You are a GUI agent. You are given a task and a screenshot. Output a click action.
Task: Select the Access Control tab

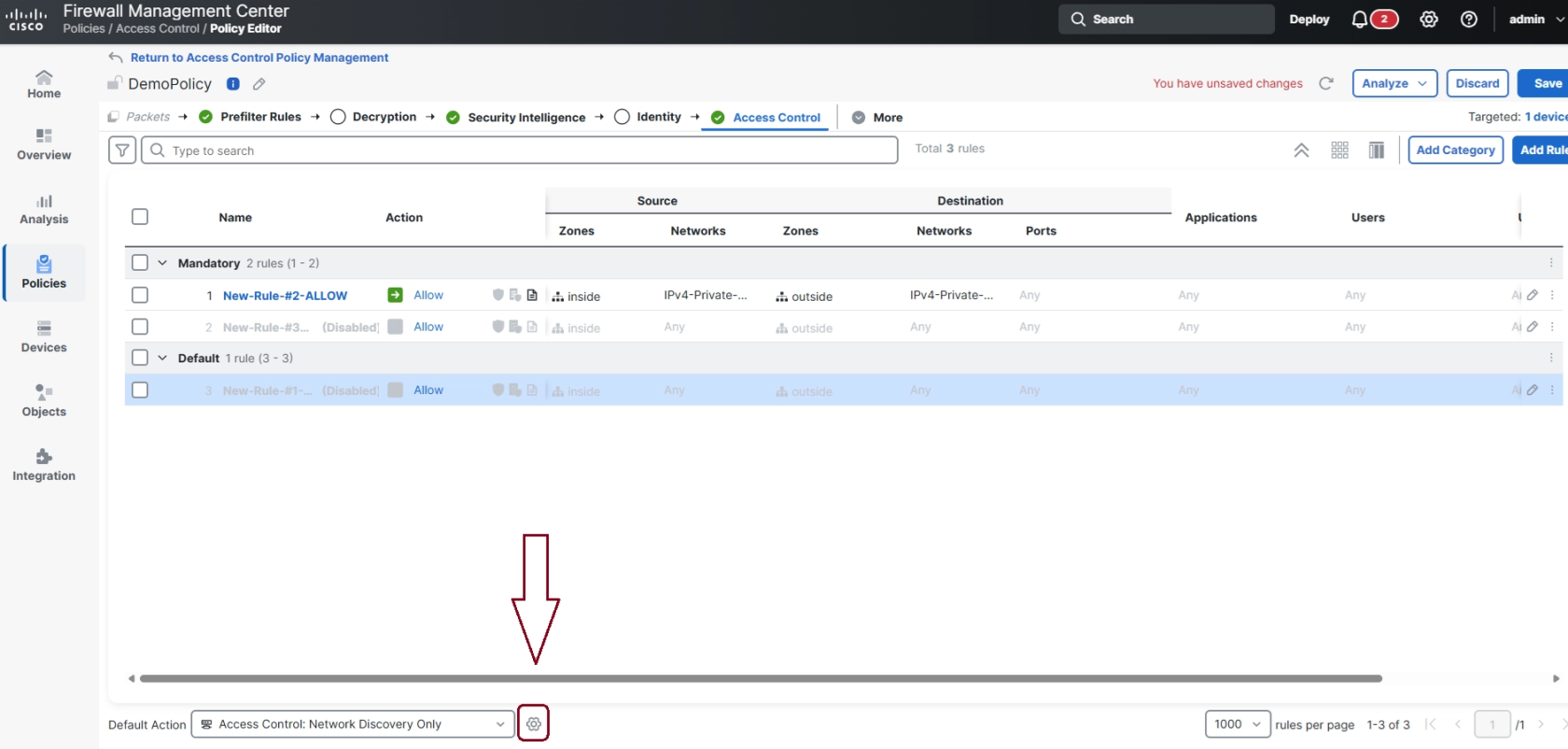click(x=765, y=118)
